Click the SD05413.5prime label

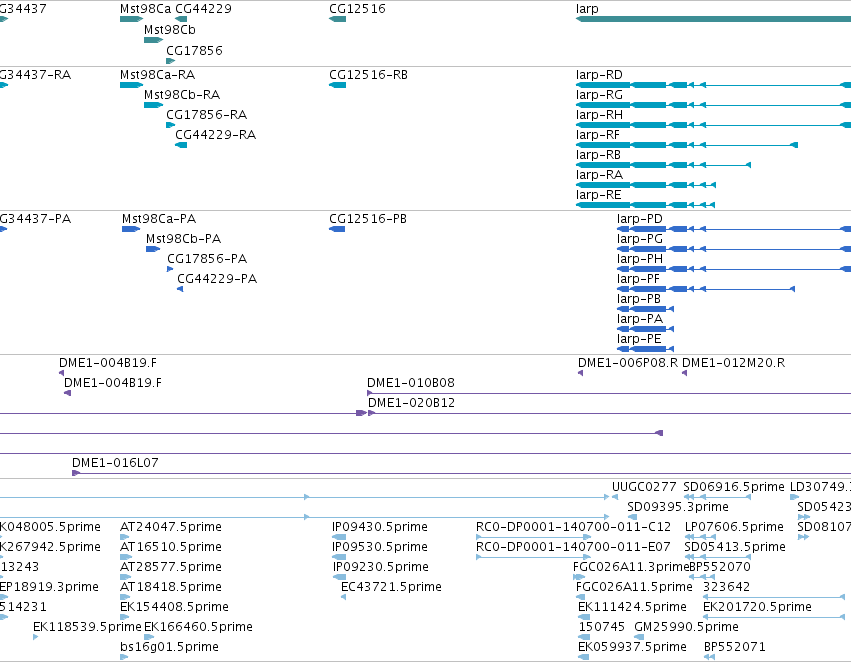click(735, 547)
